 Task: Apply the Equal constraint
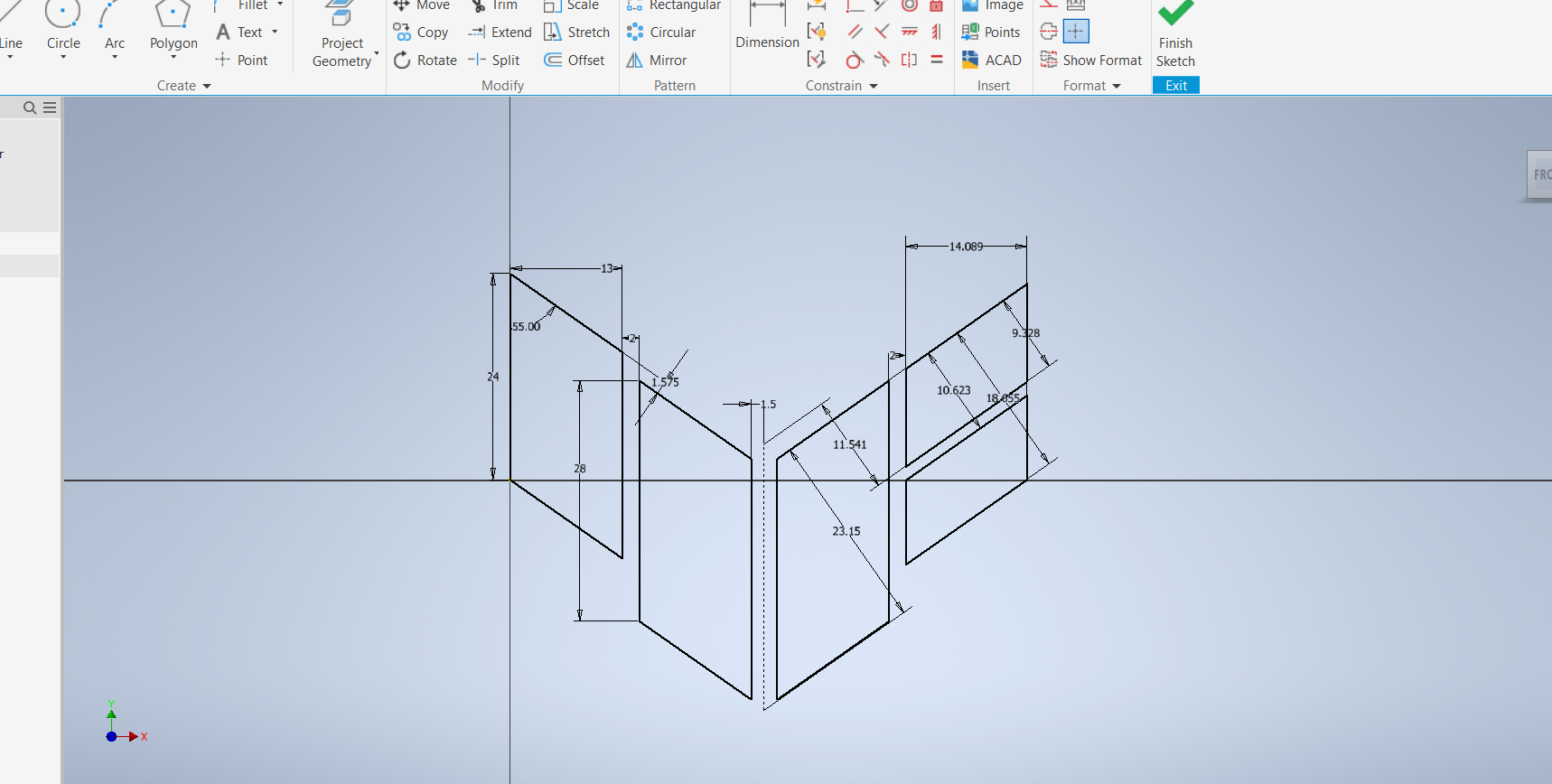click(x=937, y=61)
